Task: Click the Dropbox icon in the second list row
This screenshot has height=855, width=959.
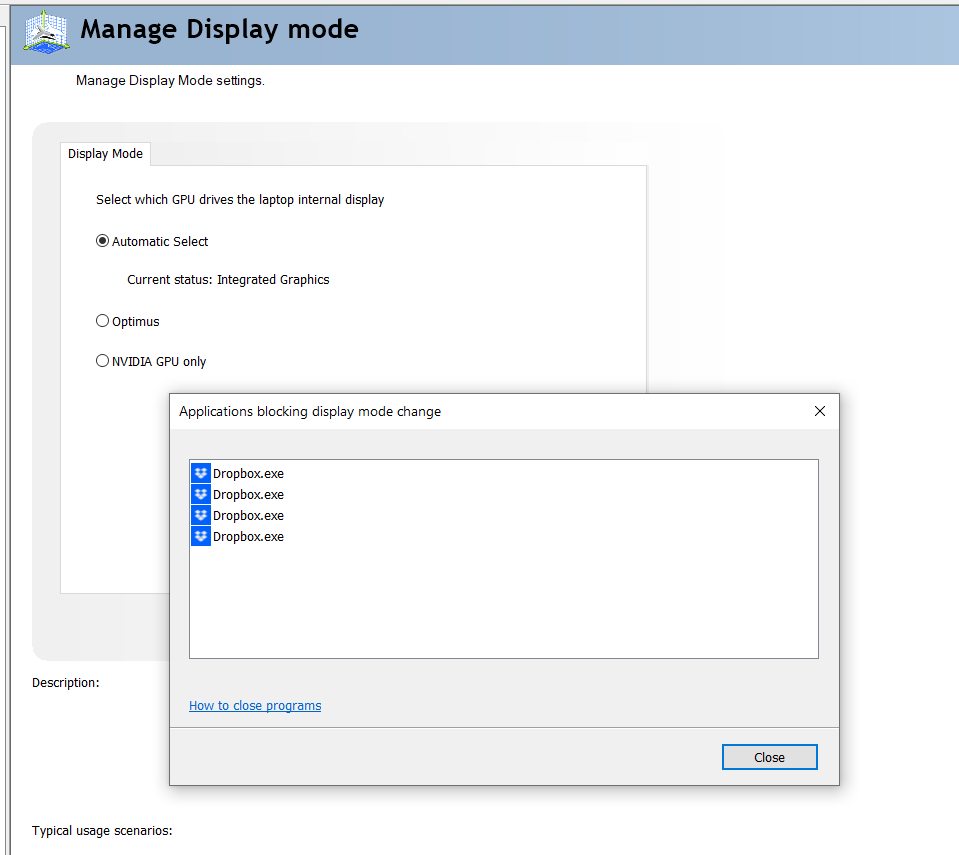Action: pos(201,494)
